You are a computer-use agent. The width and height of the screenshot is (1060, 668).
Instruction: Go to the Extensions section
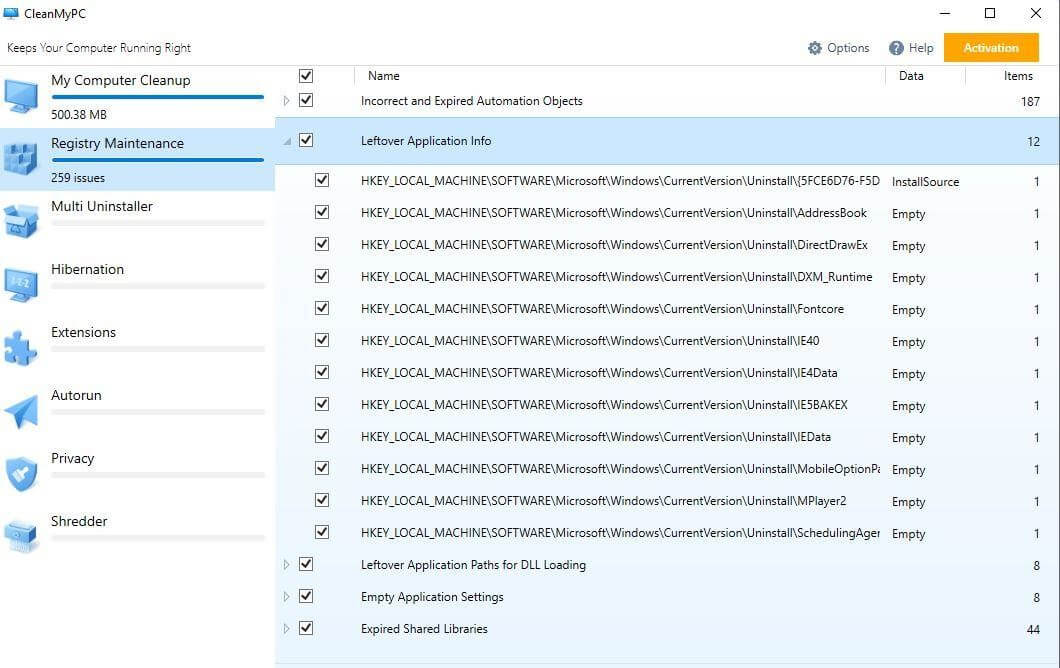pos(137,348)
